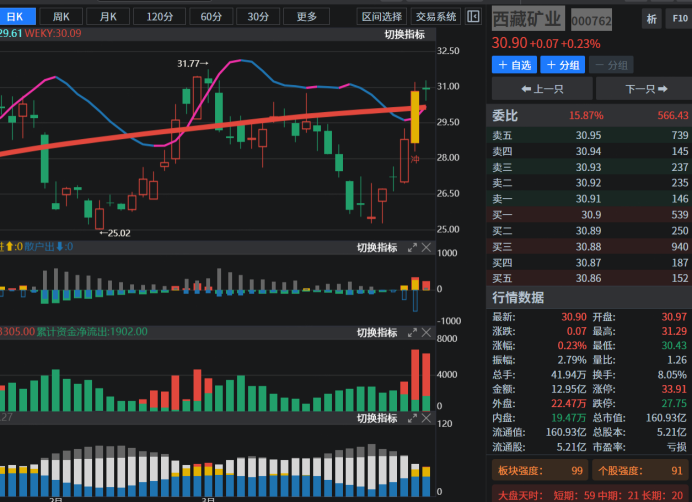This screenshot has width=692, height=502.
Task: Select the 60分 timeframe tab
Action: (210, 17)
